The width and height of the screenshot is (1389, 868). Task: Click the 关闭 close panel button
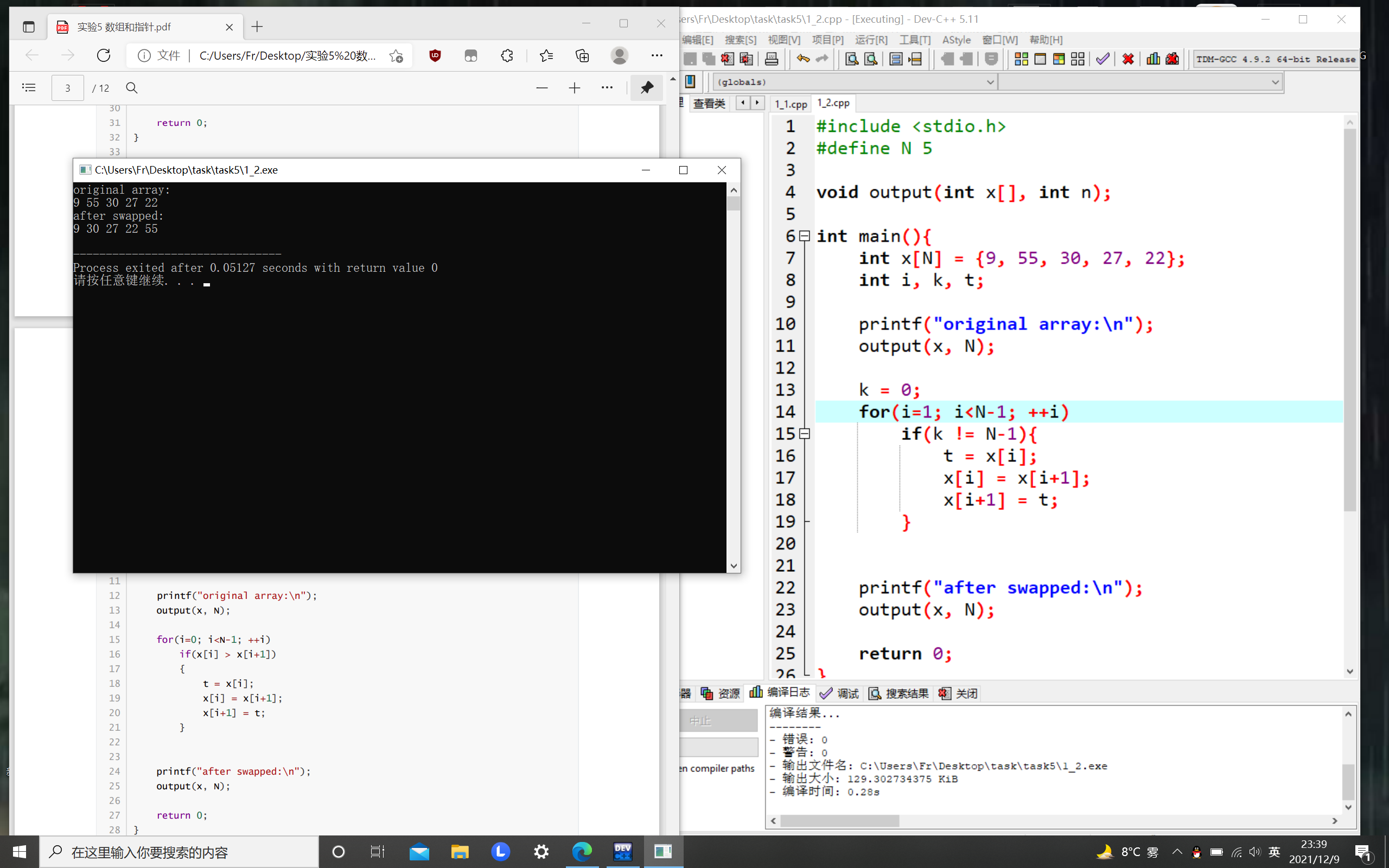pyautogui.click(x=959, y=693)
